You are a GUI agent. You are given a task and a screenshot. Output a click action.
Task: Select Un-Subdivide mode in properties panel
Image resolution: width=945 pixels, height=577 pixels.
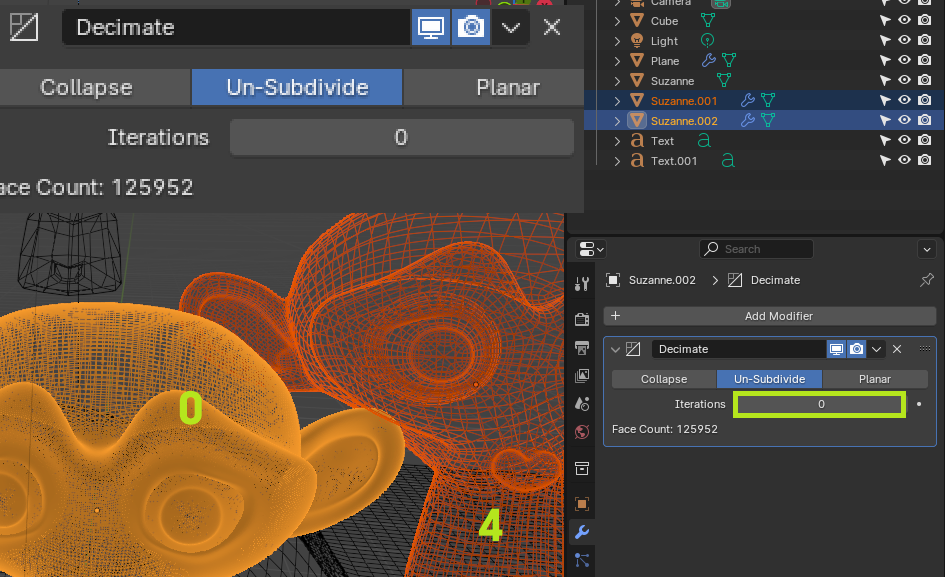[x=769, y=379]
